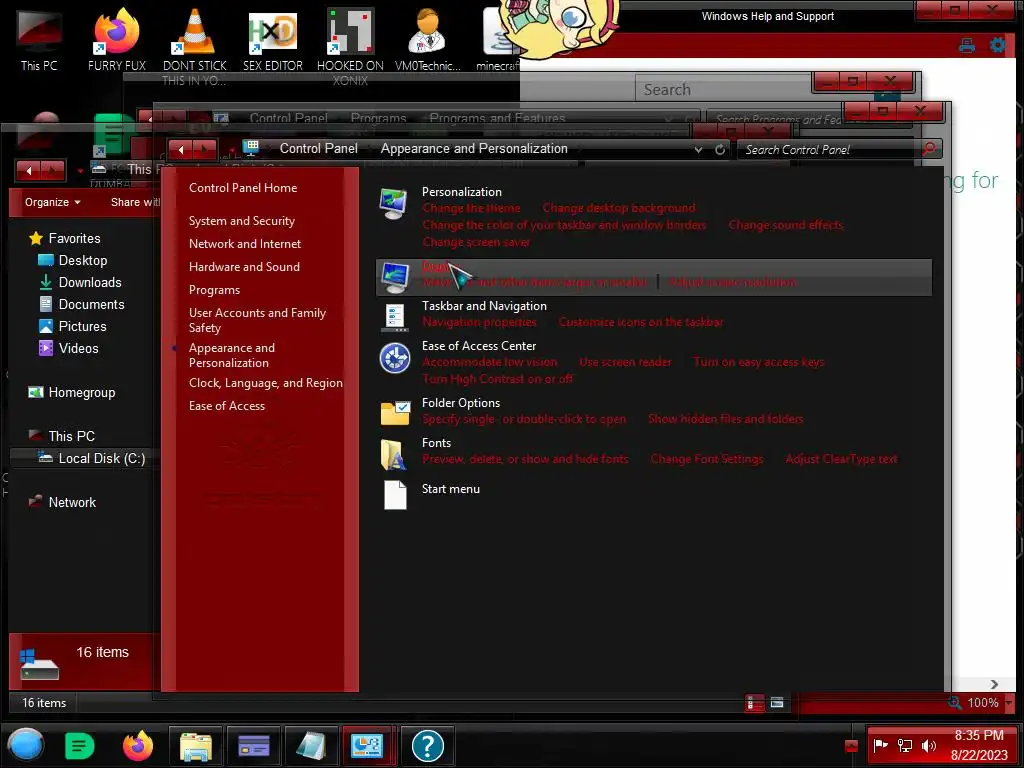Viewport: 1024px width, 768px height.
Task: Open the HxD SEX EDITOR desktop shortcut
Action: click(273, 40)
